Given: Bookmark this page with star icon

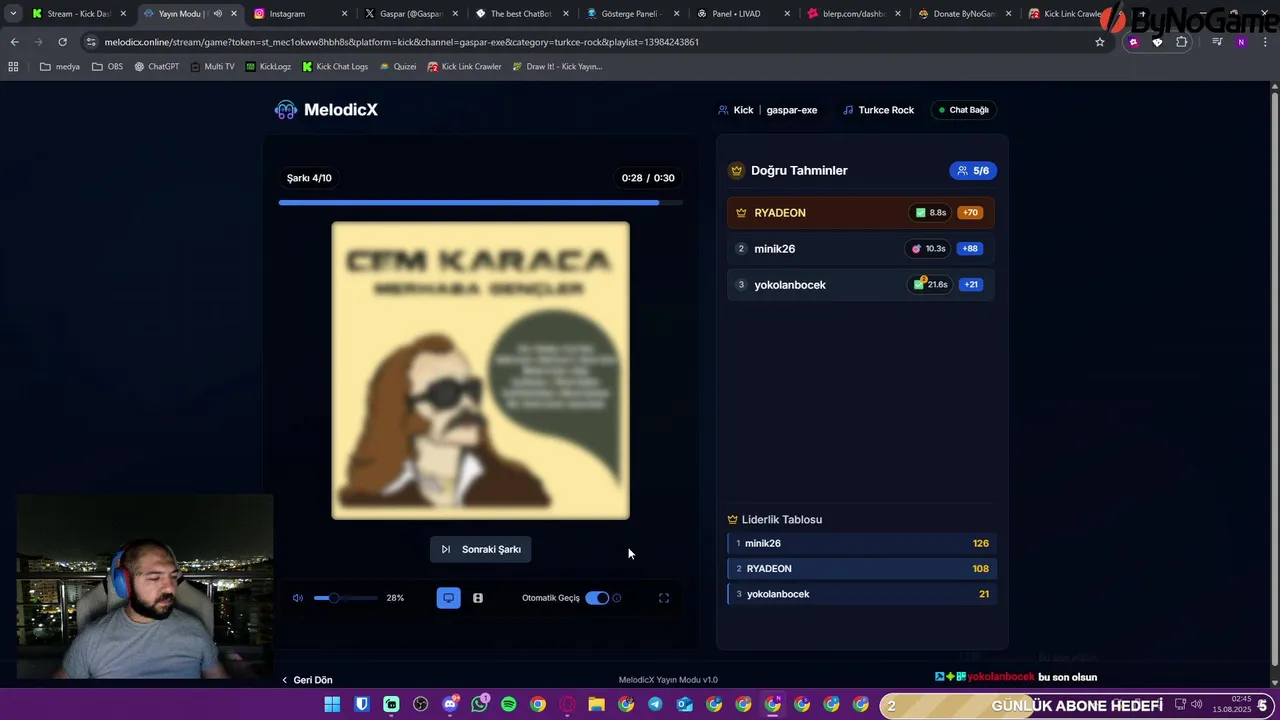Looking at the screenshot, I should tap(1100, 42).
